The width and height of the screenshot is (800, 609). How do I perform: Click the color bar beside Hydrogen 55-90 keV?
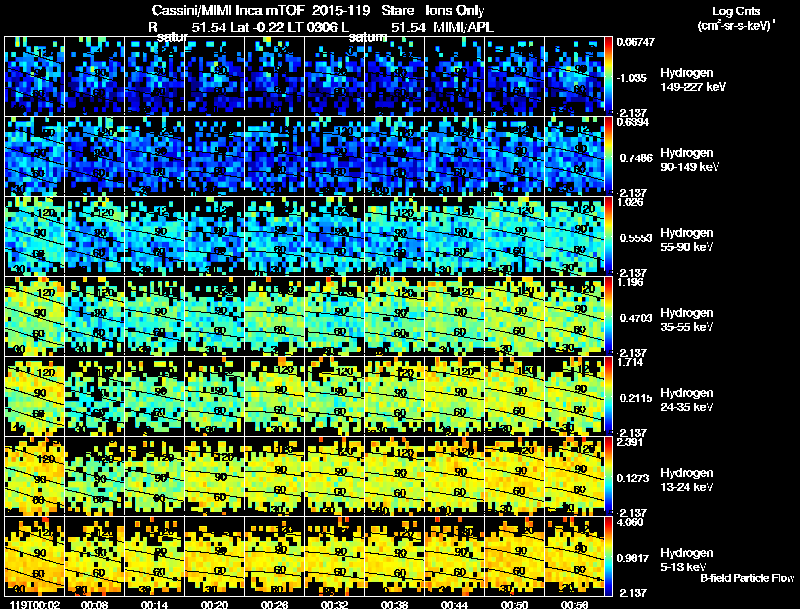coord(608,236)
